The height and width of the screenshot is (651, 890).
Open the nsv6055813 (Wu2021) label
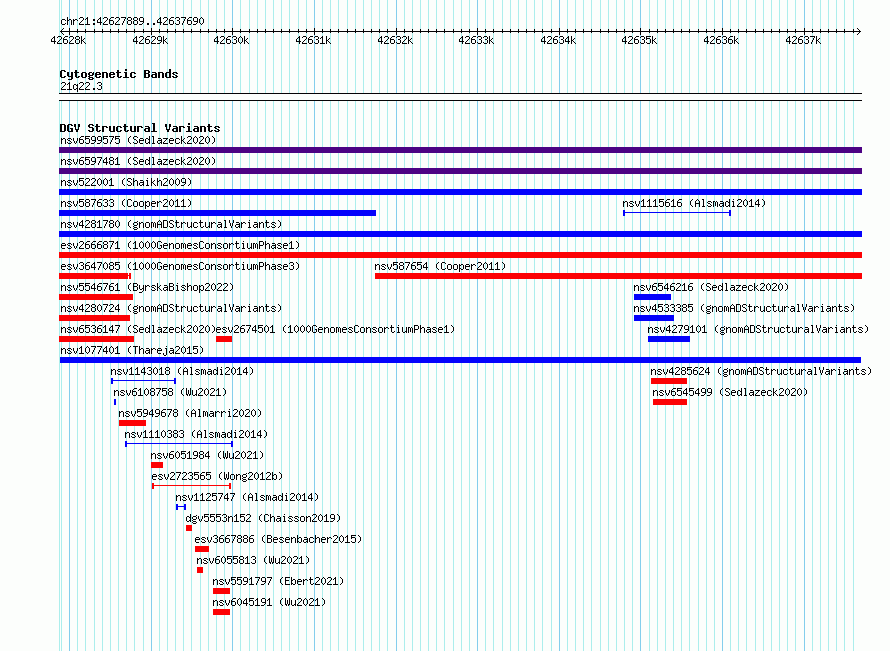tap(253, 560)
